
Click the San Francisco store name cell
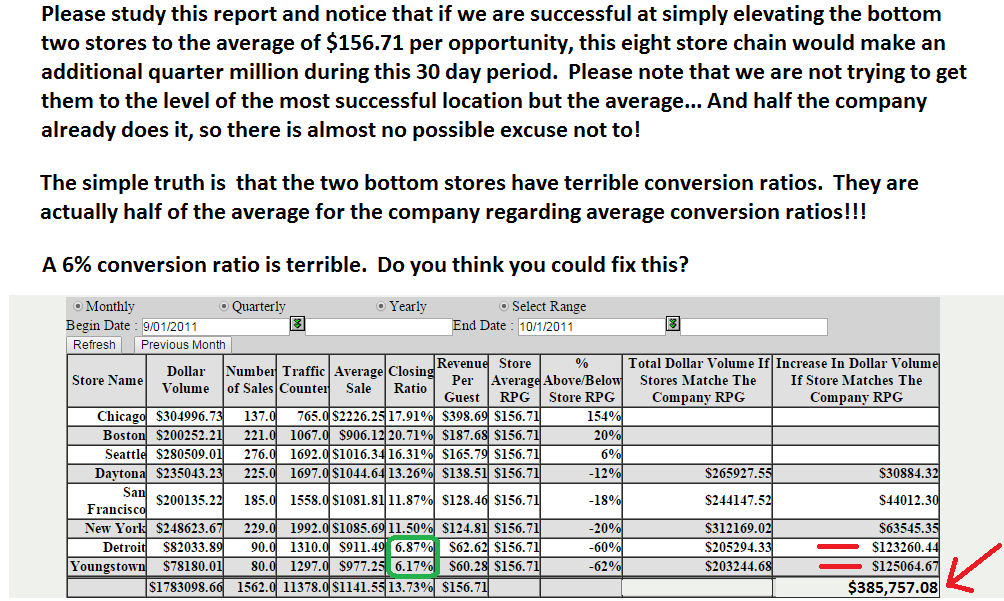107,501
